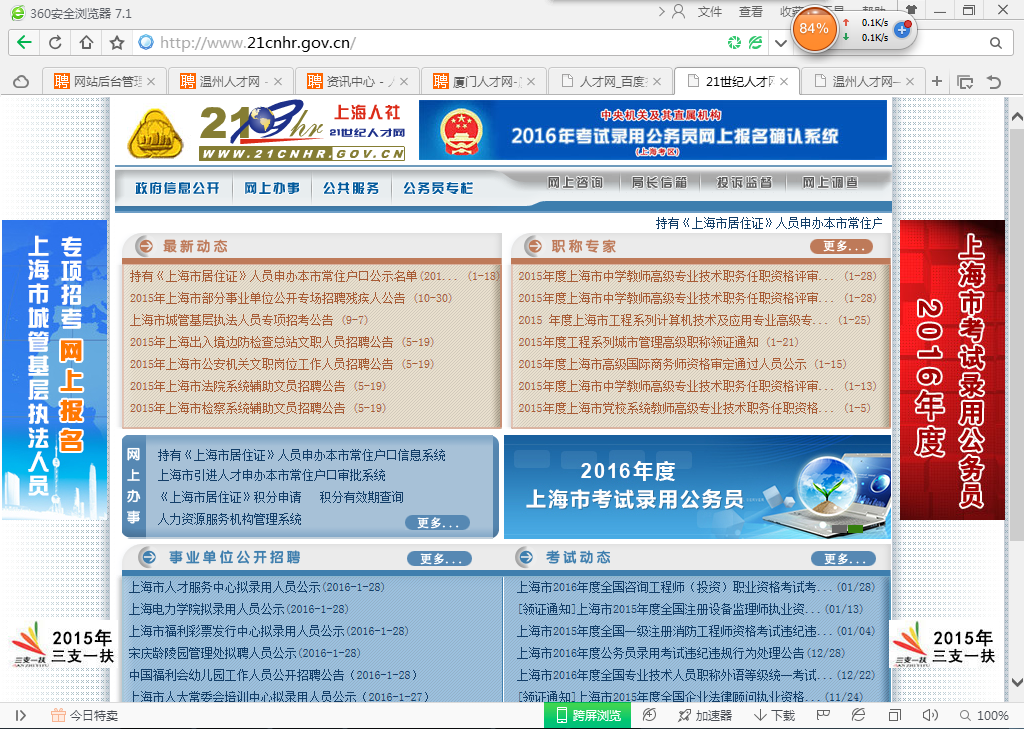The width and height of the screenshot is (1024, 729).
Task: Click 更多 in 考试动态 section
Action: coord(843,559)
